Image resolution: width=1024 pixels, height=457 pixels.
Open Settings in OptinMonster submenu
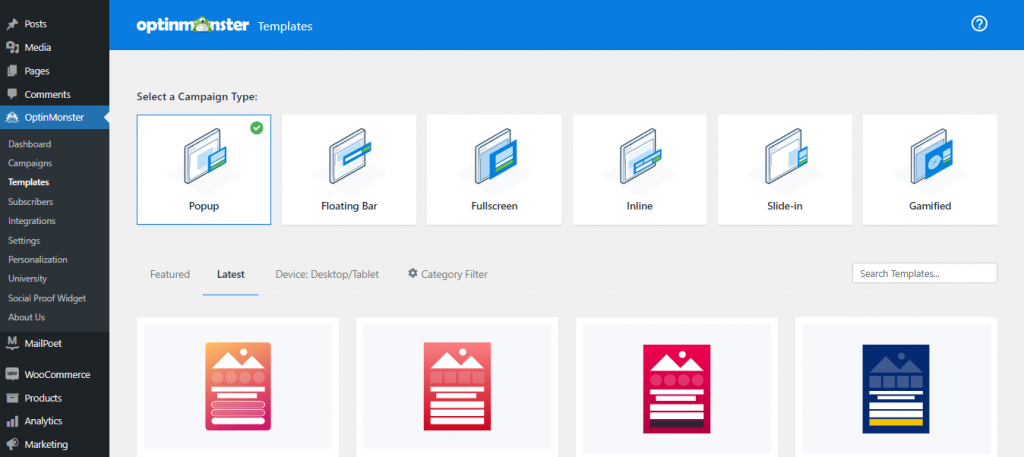(x=24, y=240)
